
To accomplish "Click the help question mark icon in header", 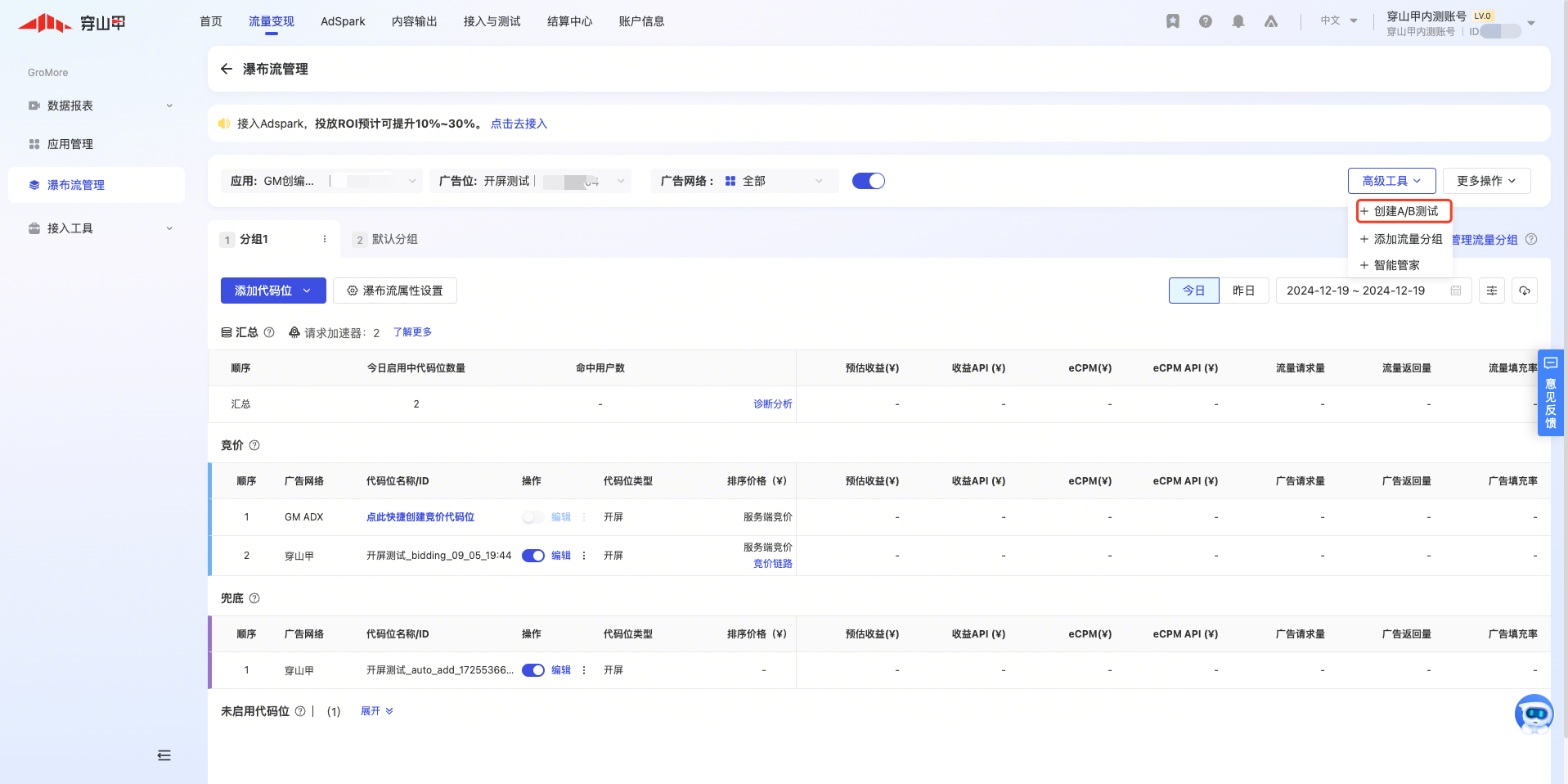I will [1205, 21].
